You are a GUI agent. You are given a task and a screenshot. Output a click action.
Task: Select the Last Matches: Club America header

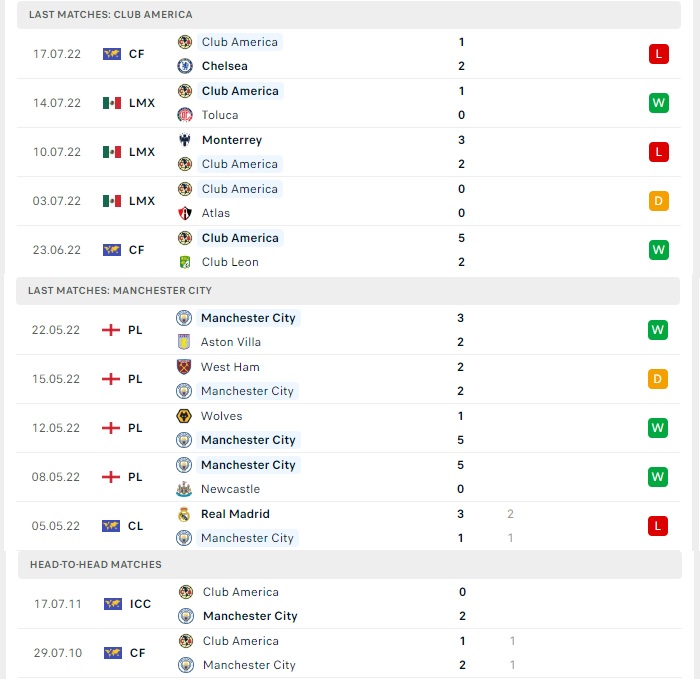coord(349,15)
